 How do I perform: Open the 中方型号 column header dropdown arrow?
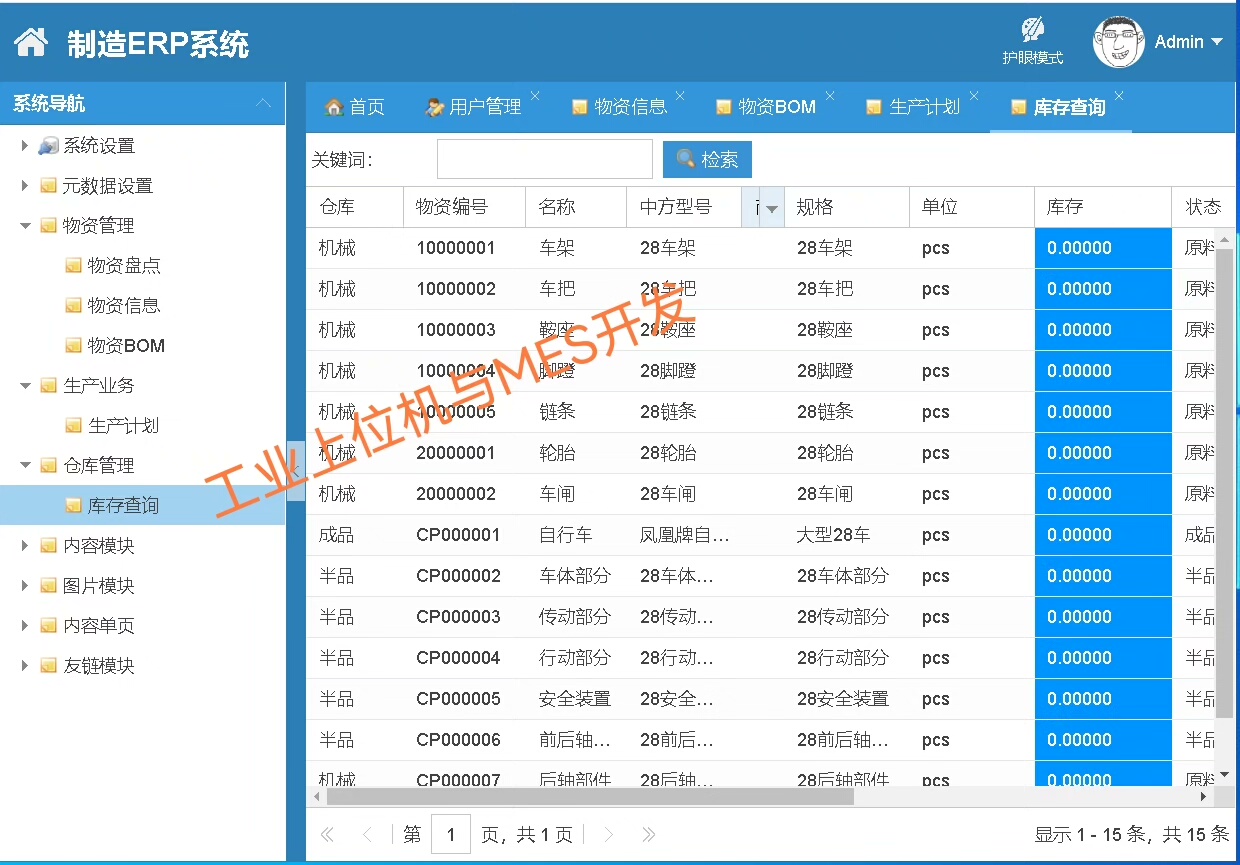[772, 207]
